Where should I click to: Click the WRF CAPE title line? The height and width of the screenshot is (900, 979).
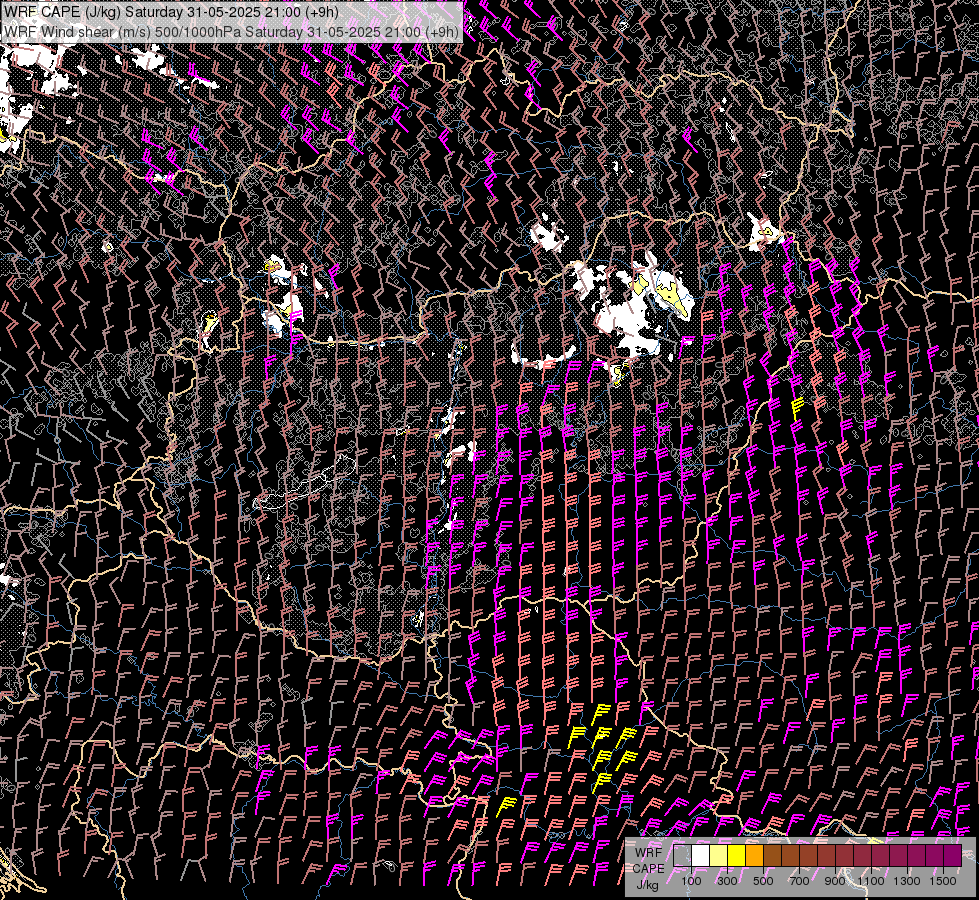tap(171, 12)
